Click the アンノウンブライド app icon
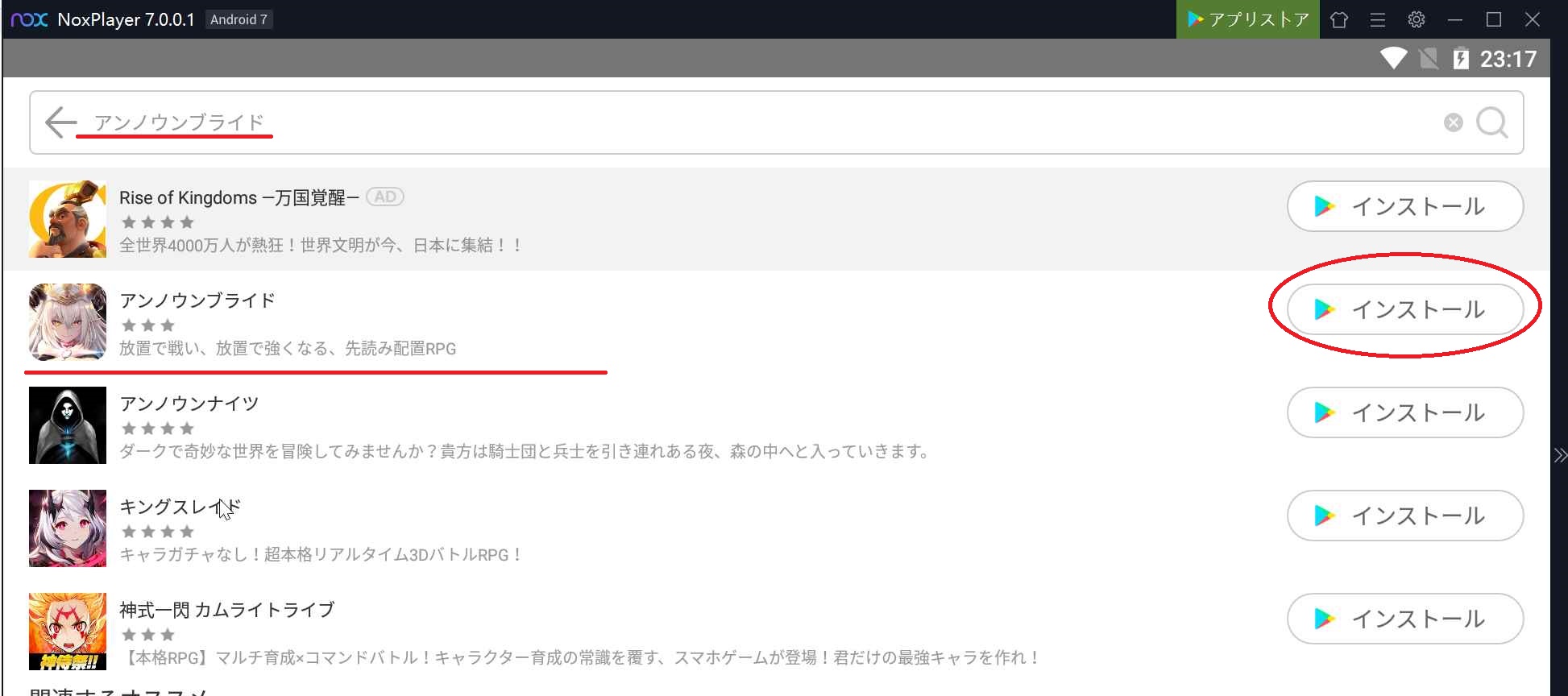The height and width of the screenshot is (696, 1568). coord(68,322)
